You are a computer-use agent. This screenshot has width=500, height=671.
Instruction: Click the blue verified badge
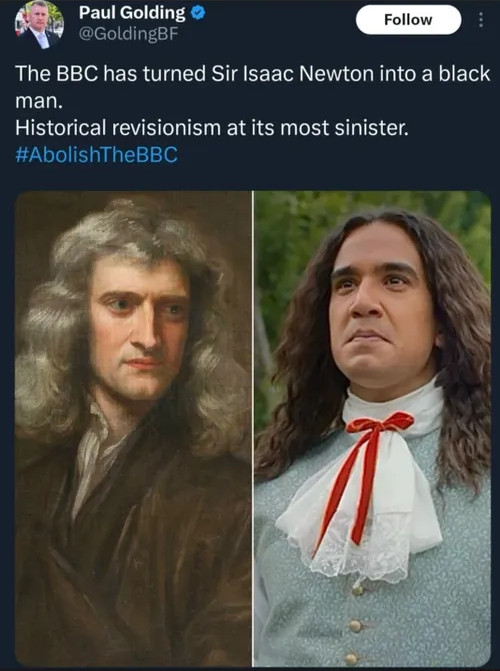coord(197,13)
